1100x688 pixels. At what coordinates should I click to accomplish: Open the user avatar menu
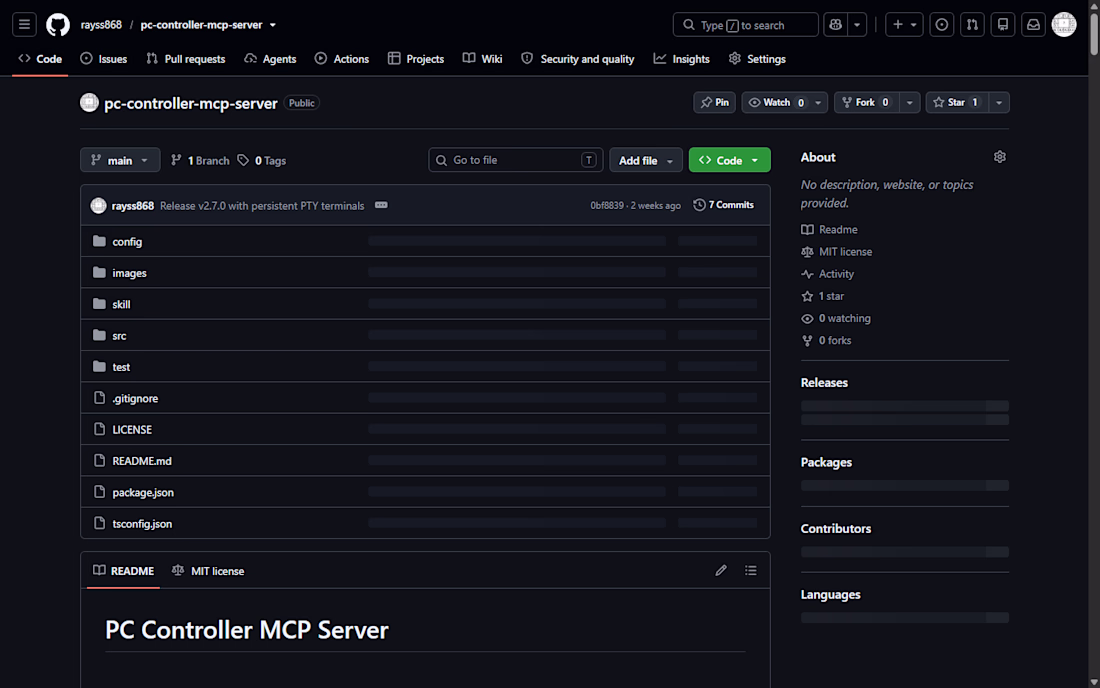click(1064, 25)
